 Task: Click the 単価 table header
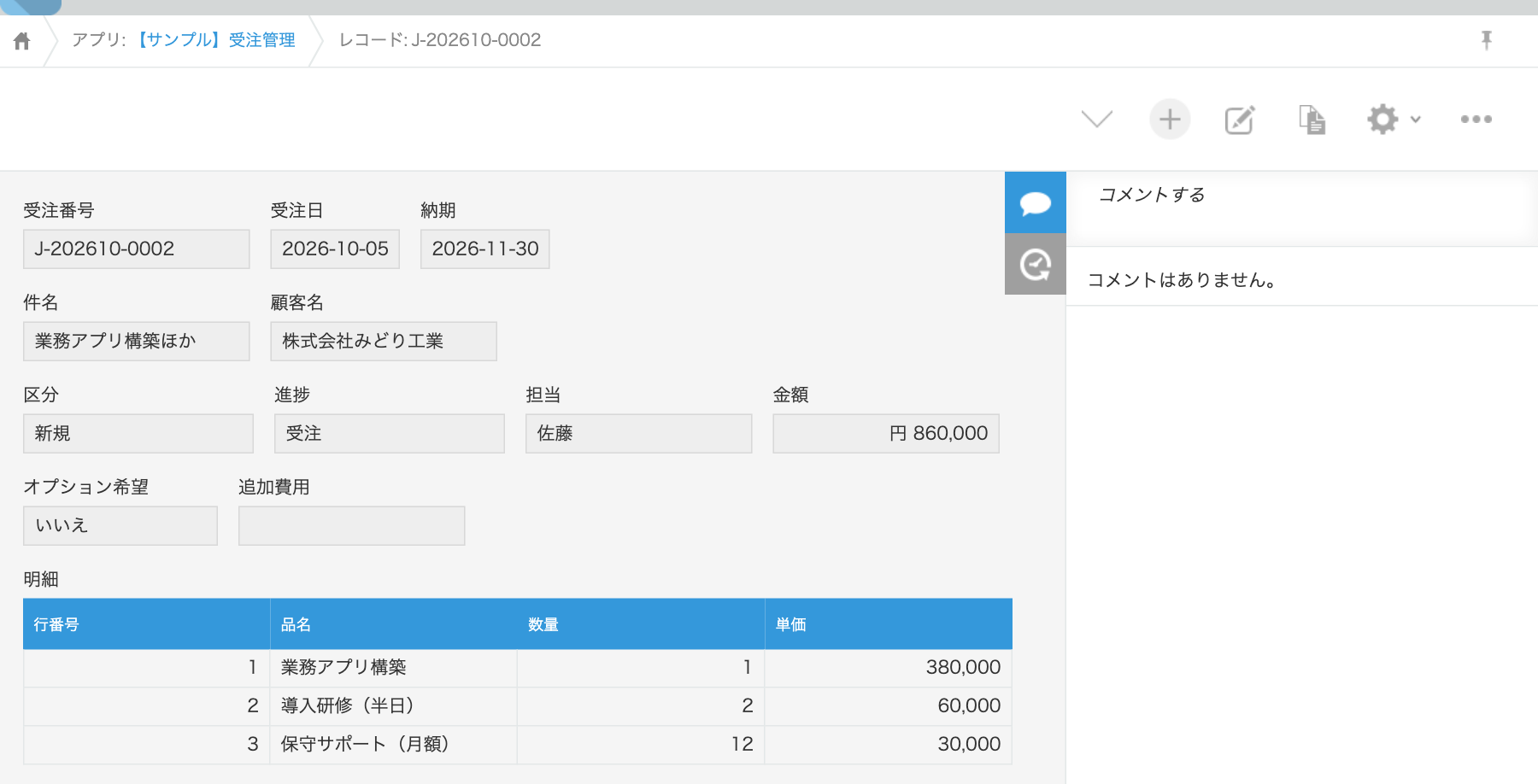[x=889, y=624]
